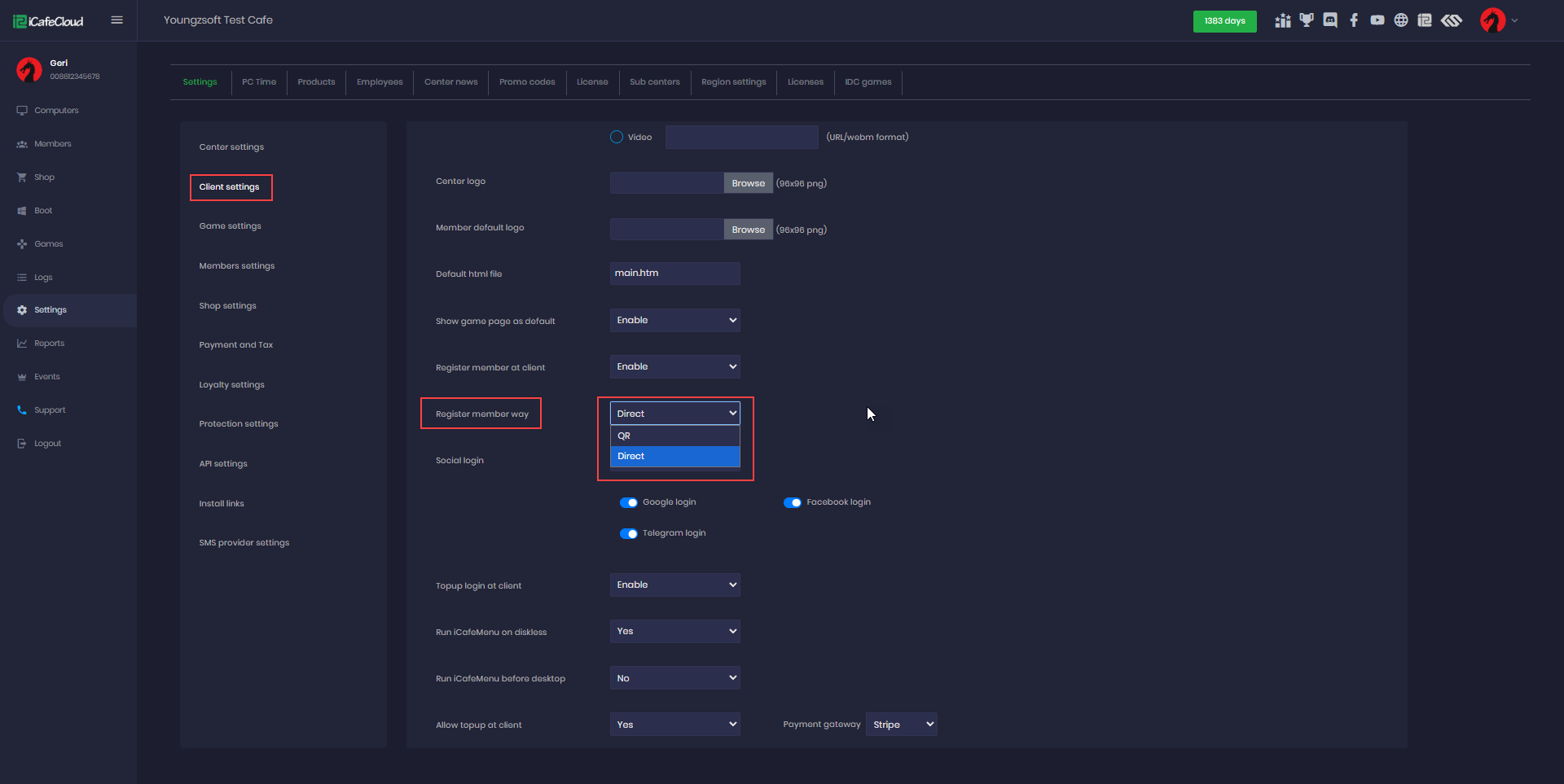This screenshot has width=1564, height=784.
Task: Open the star ranking podium icon
Action: (1283, 20)
